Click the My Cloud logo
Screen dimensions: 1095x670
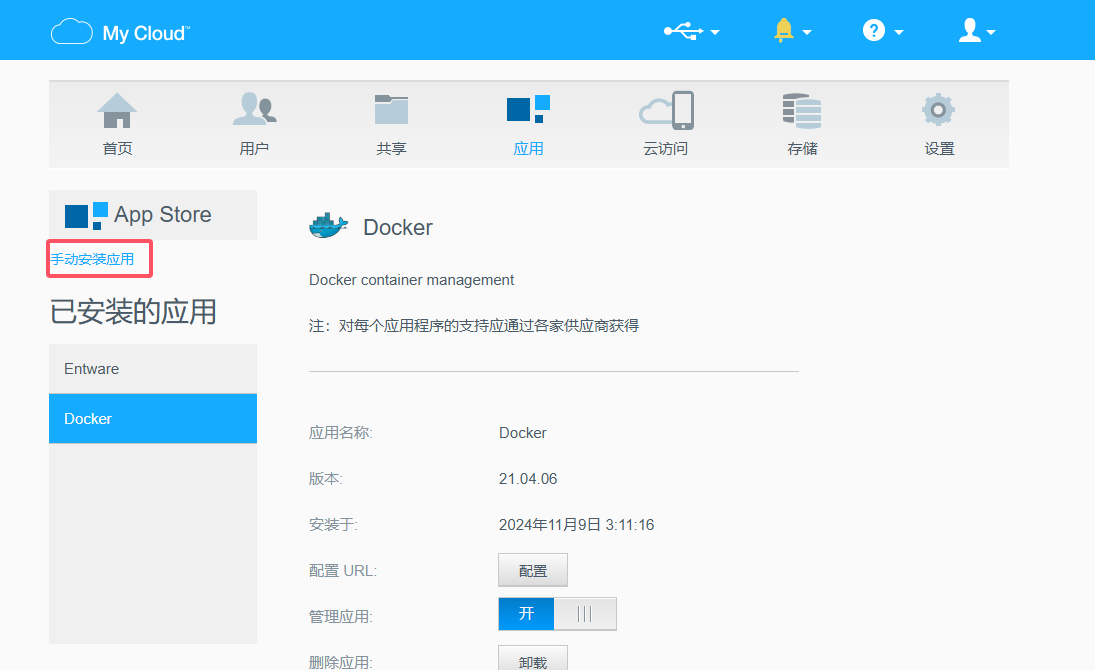point(120,32)
